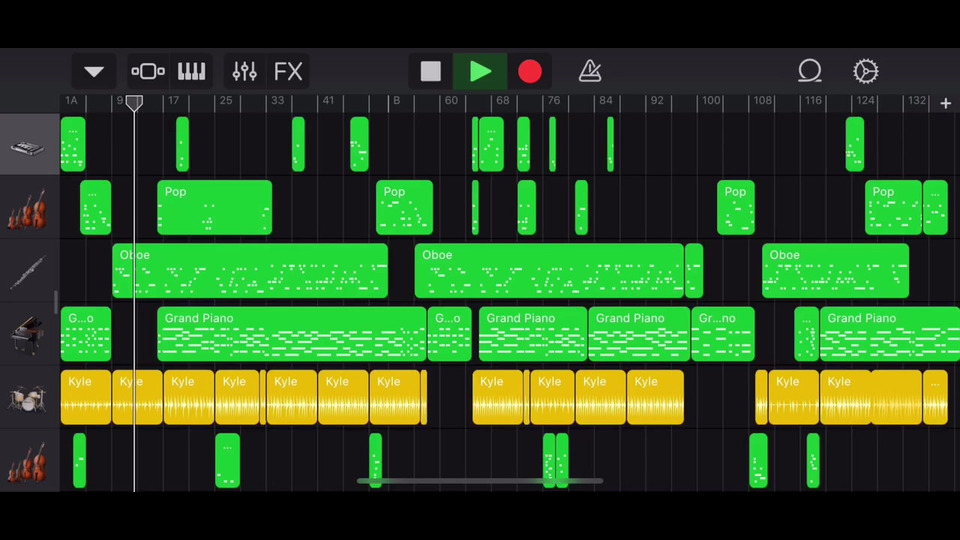Select the G...o piano region near bar 60
This screenshot has height=540, width=960.
tap(449, 334)
